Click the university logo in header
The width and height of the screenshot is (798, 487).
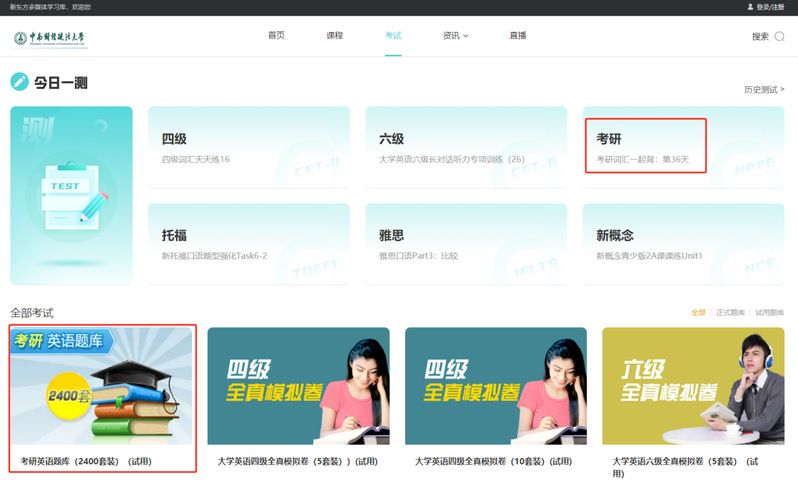[x=50, y=38]
